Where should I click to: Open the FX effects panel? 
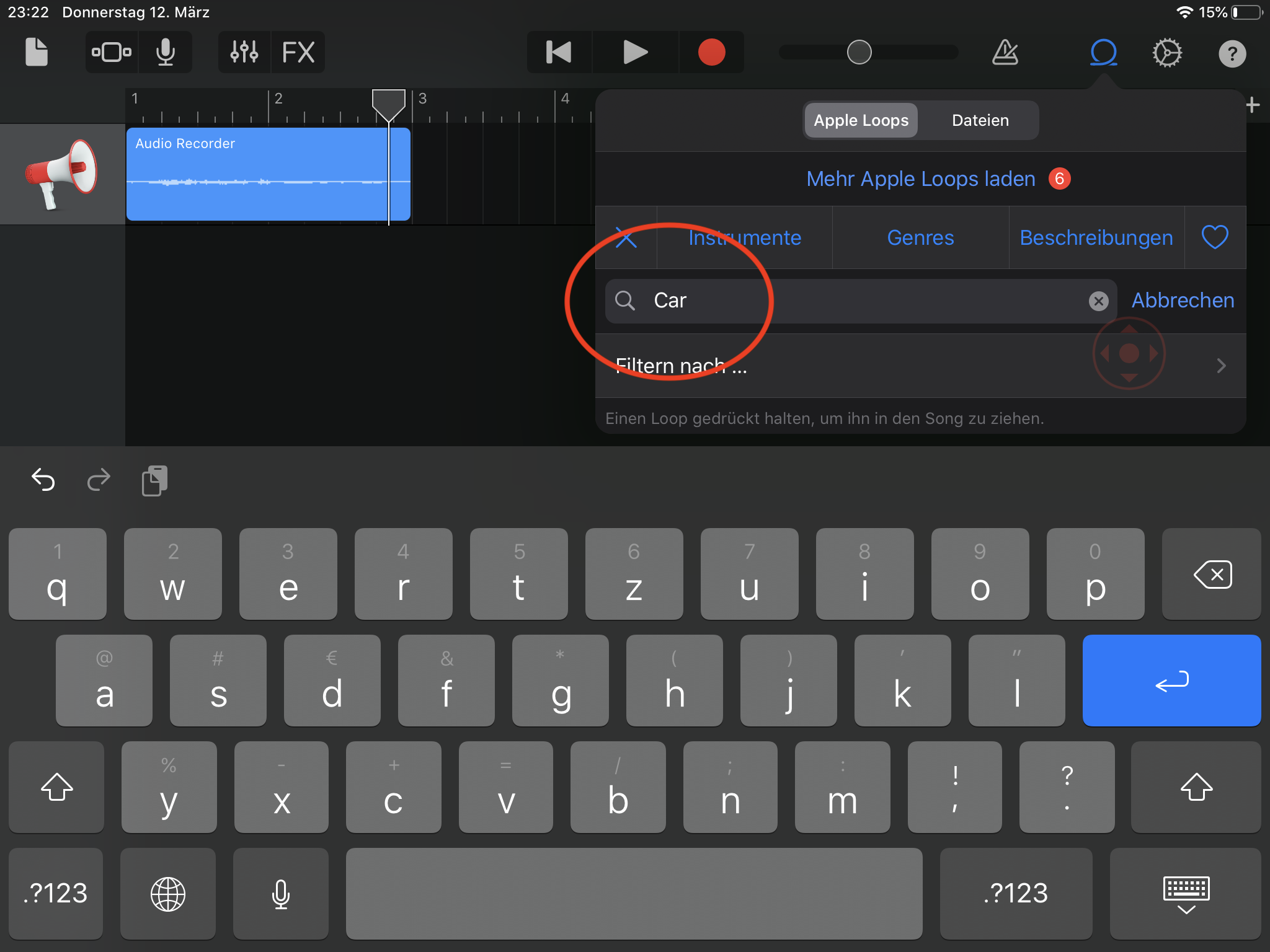[298, 52]
